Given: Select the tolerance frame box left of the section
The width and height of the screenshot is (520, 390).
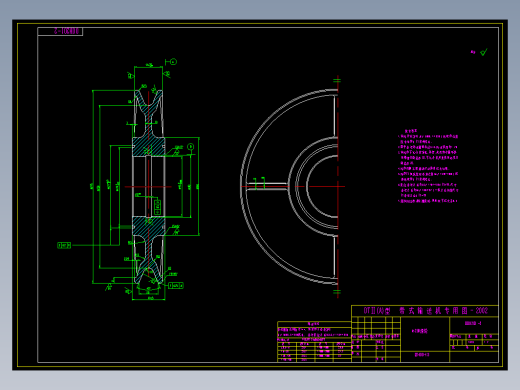Looking at the screenshot, I should pyautogui.click(x=64, y=245).
